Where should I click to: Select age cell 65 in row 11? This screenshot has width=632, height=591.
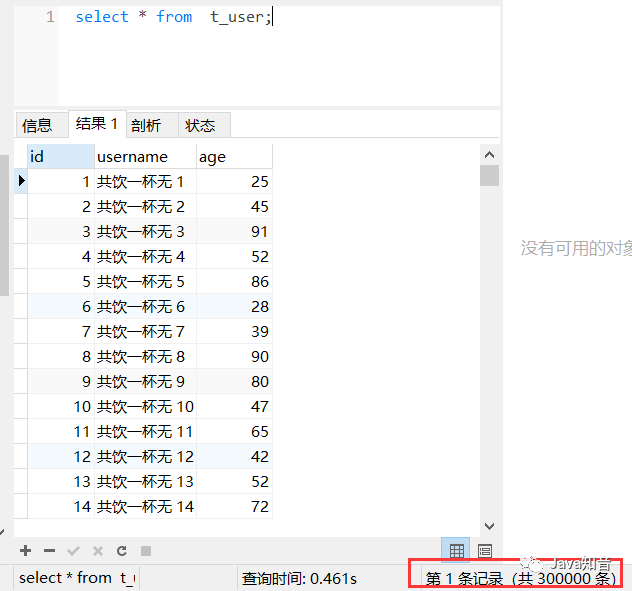tap(235, 431)
